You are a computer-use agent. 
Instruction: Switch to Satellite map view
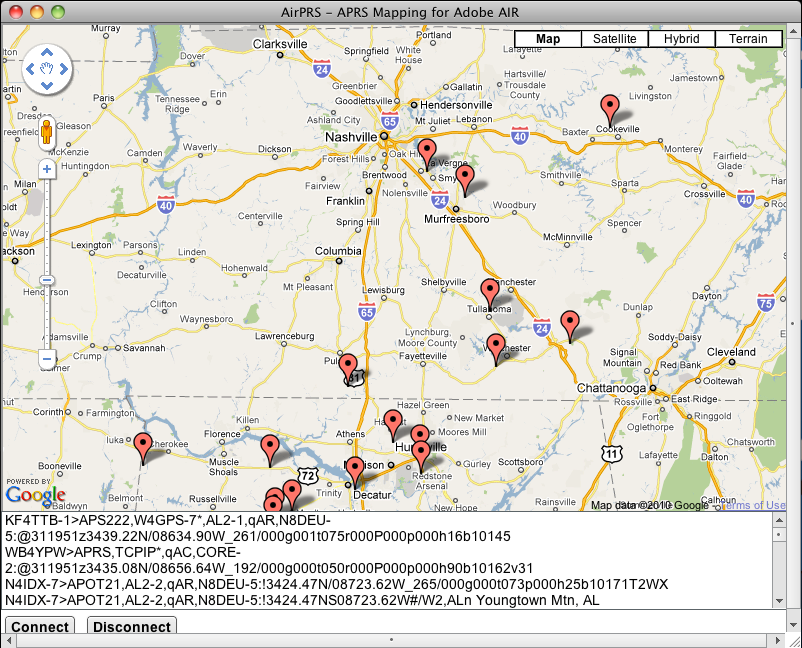(614, 39)
